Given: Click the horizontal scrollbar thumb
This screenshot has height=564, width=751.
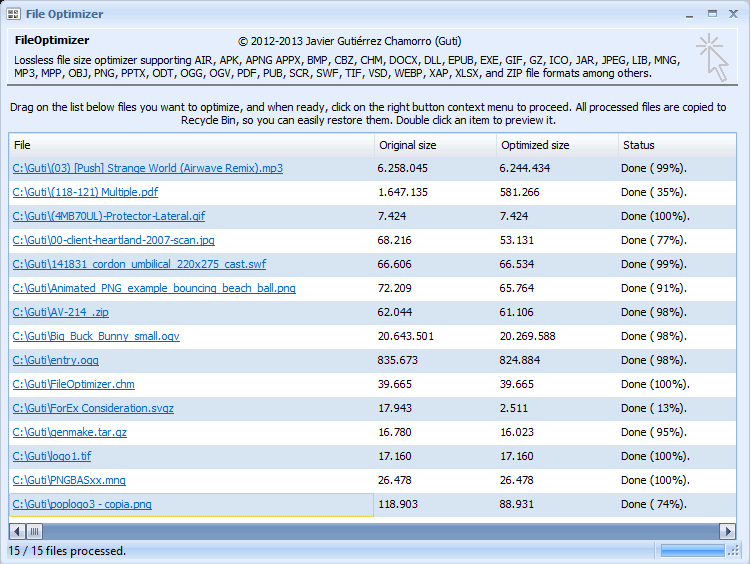Looking at the screenshot, I should point(34,531).
